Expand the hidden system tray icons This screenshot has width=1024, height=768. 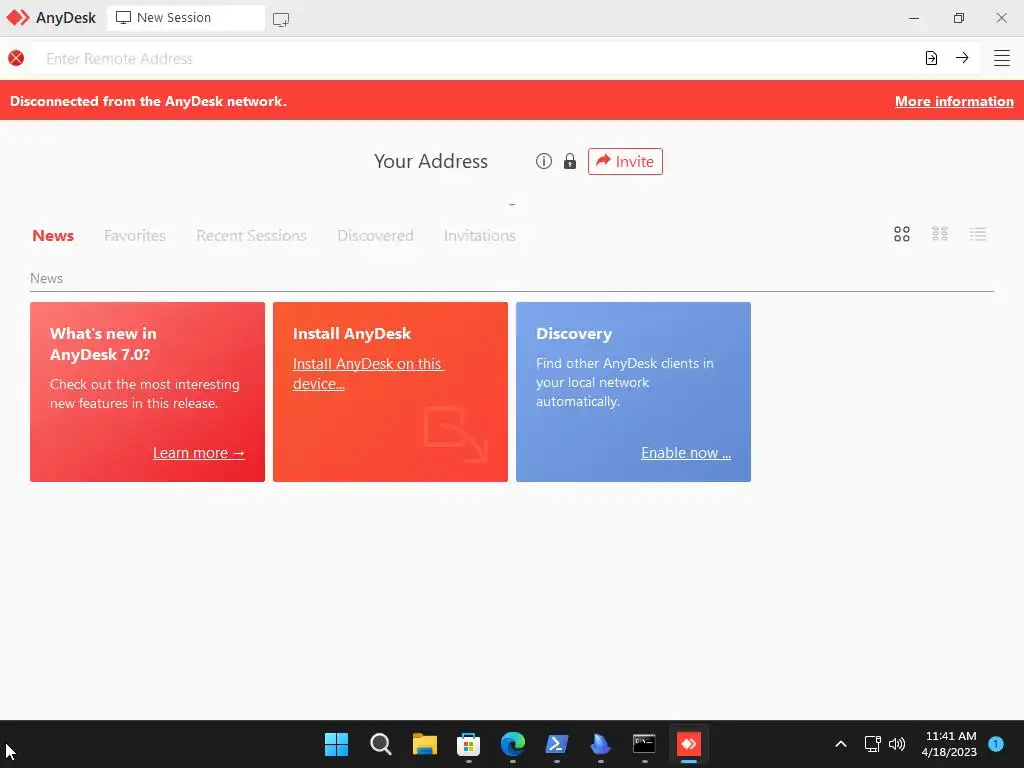pyautogui.click(x=840, y=744)
